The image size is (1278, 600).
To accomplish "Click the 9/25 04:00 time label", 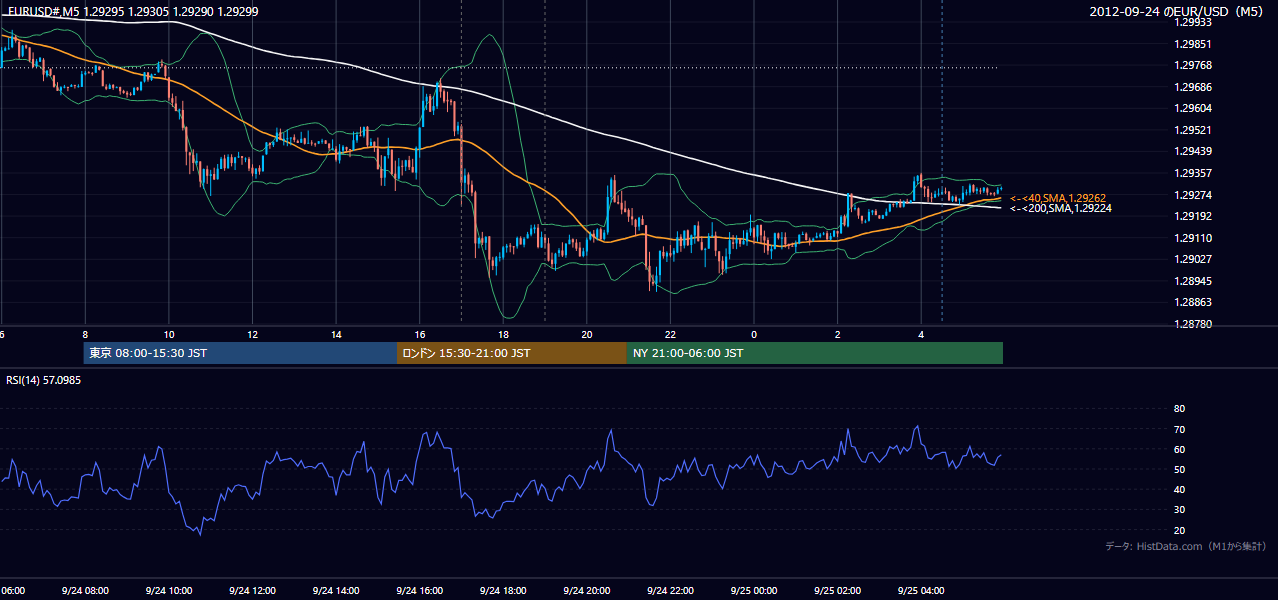I will pyautogui.click(x=921, y=590).
